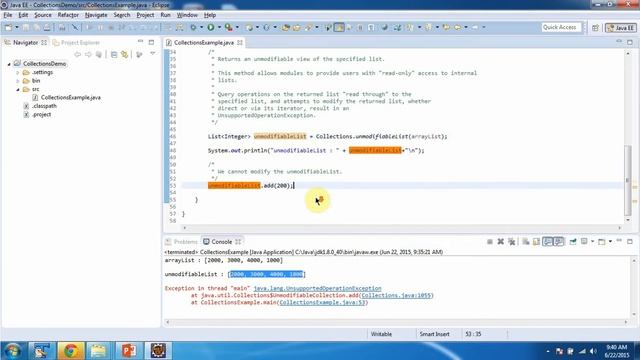Open the New wizard dropdown arrow
640x360 pixels.
(x=17, y=27)
